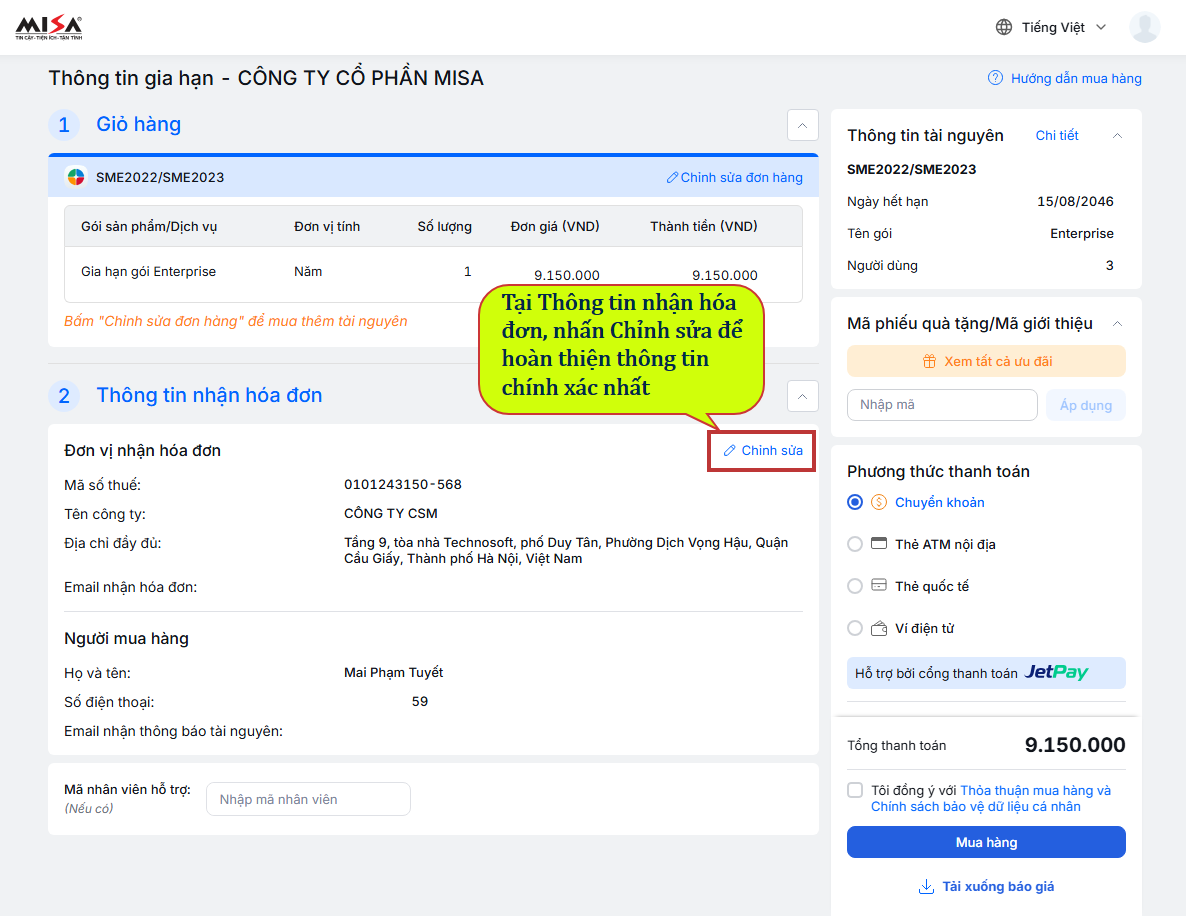The height and width of the screenshot is (916, 1186).
Task: Click the Mua hàng button
Action: pyautogui.click(x=986, y=842)
